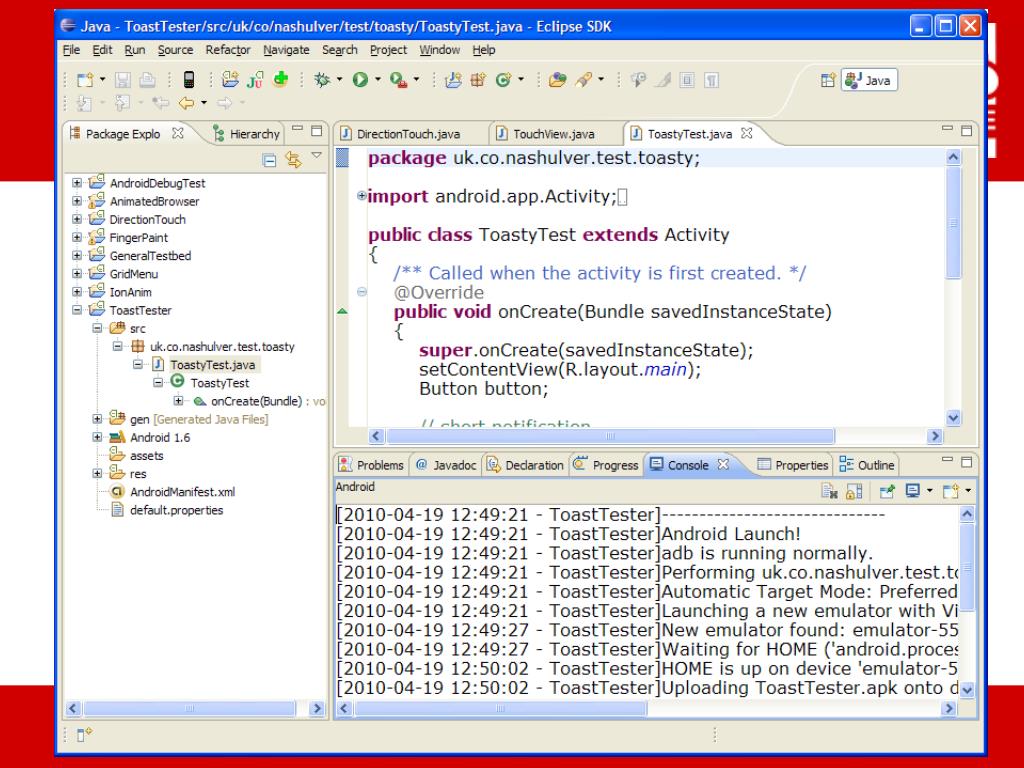Open the Hierarchy view tab

point(247,134)
